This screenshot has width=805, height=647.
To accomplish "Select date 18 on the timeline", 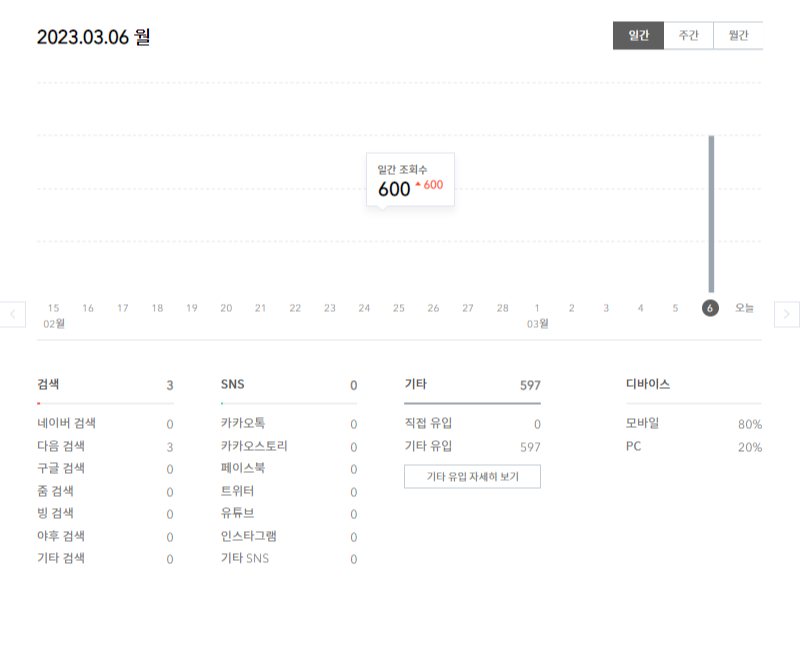I will pyautogui.click(x=157, y=308).
